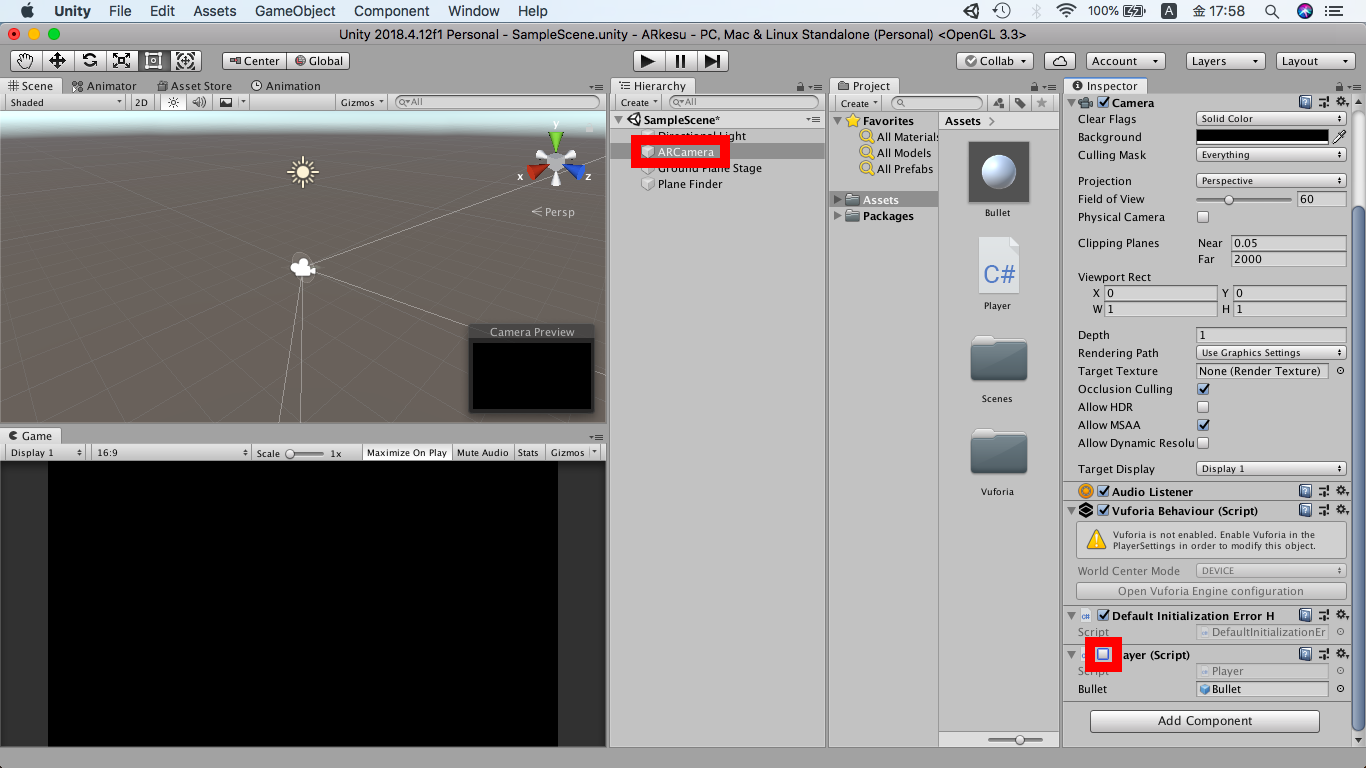1366x768 pixels.
Task: Open macOS Spotlight search icon
Action: [1271, 11]
